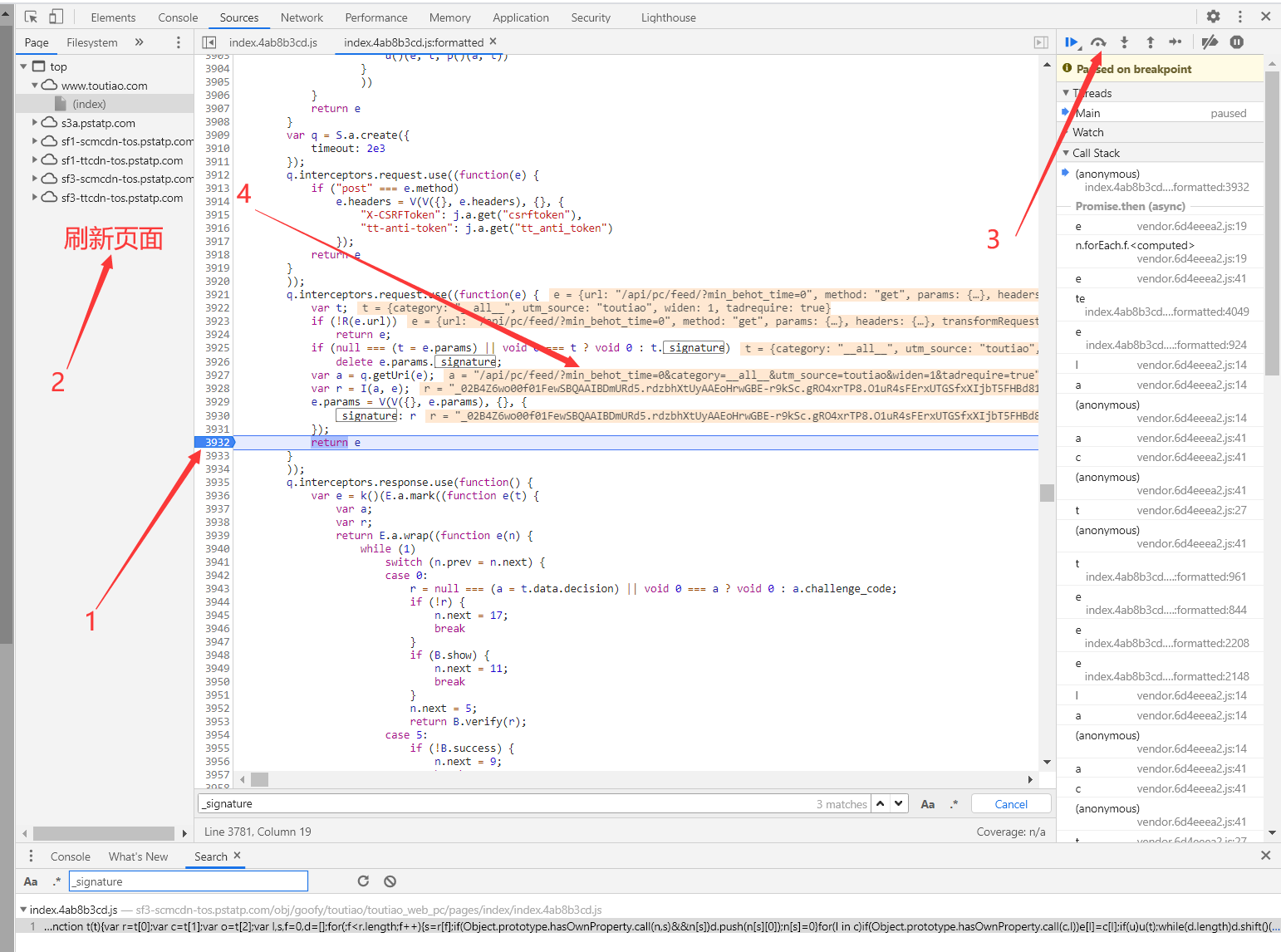The width and height of the screenshot is (1281, 952).
Task: Open the Console drawer tab
Action: click(x=71, y=856)
